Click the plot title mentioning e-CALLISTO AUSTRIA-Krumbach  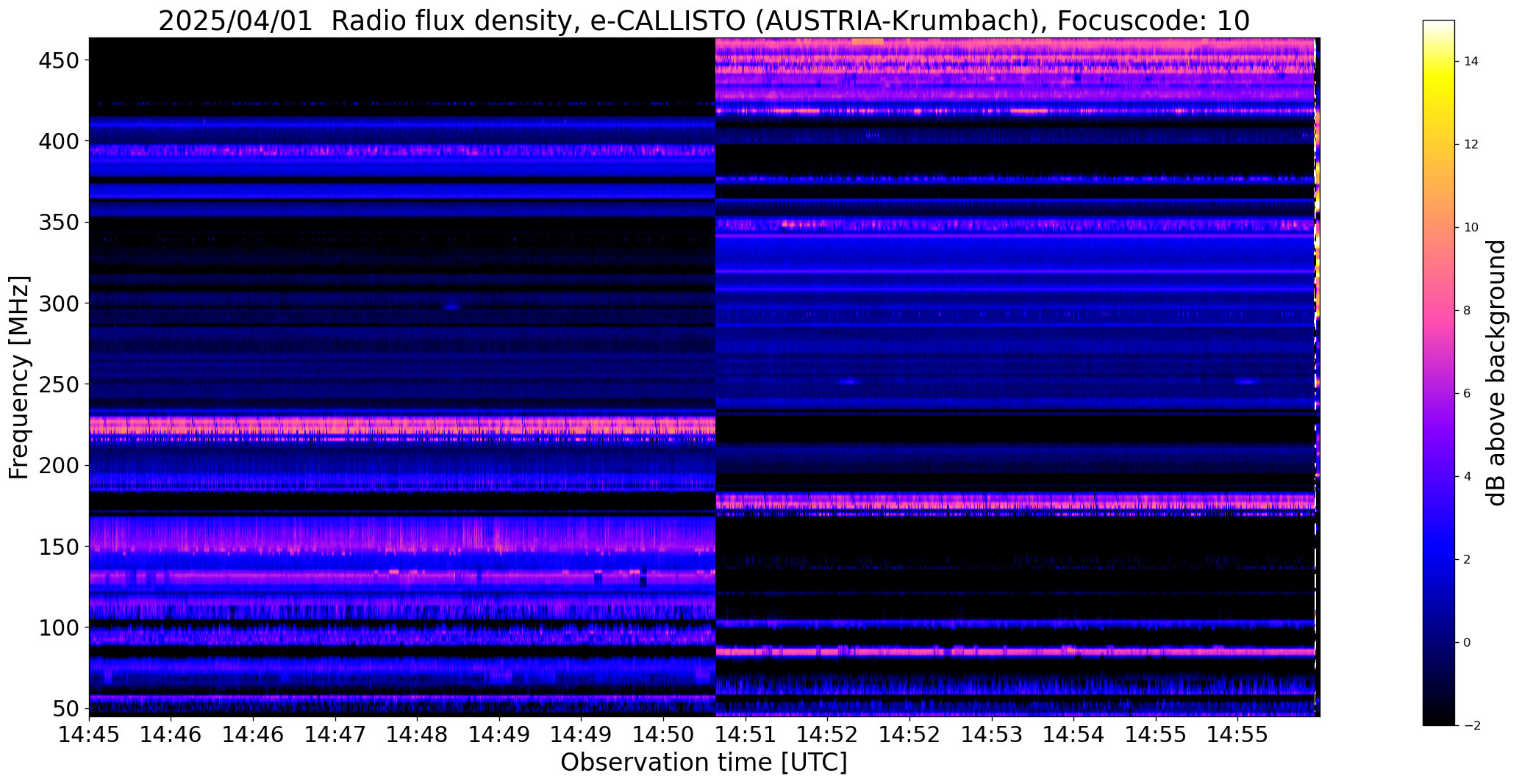704,21
